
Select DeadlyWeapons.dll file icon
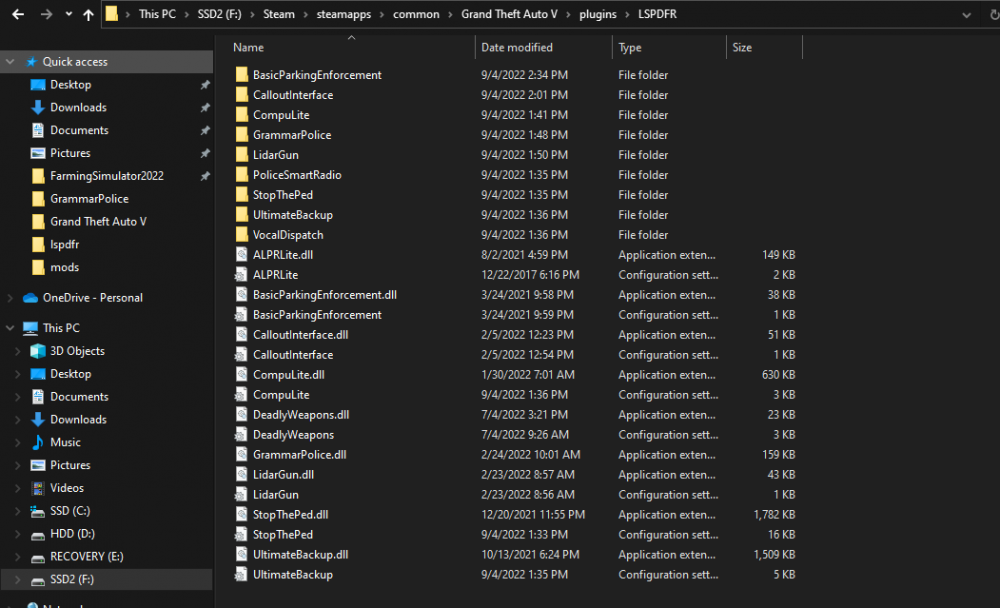[x=241, y=415]
